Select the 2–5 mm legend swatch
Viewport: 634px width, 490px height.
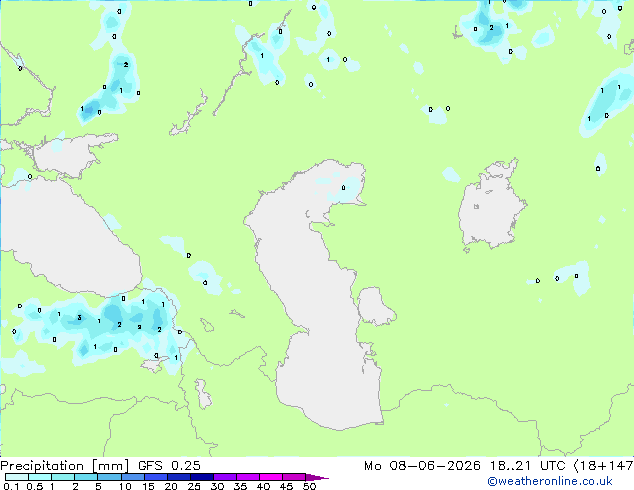tap(86, 477)
